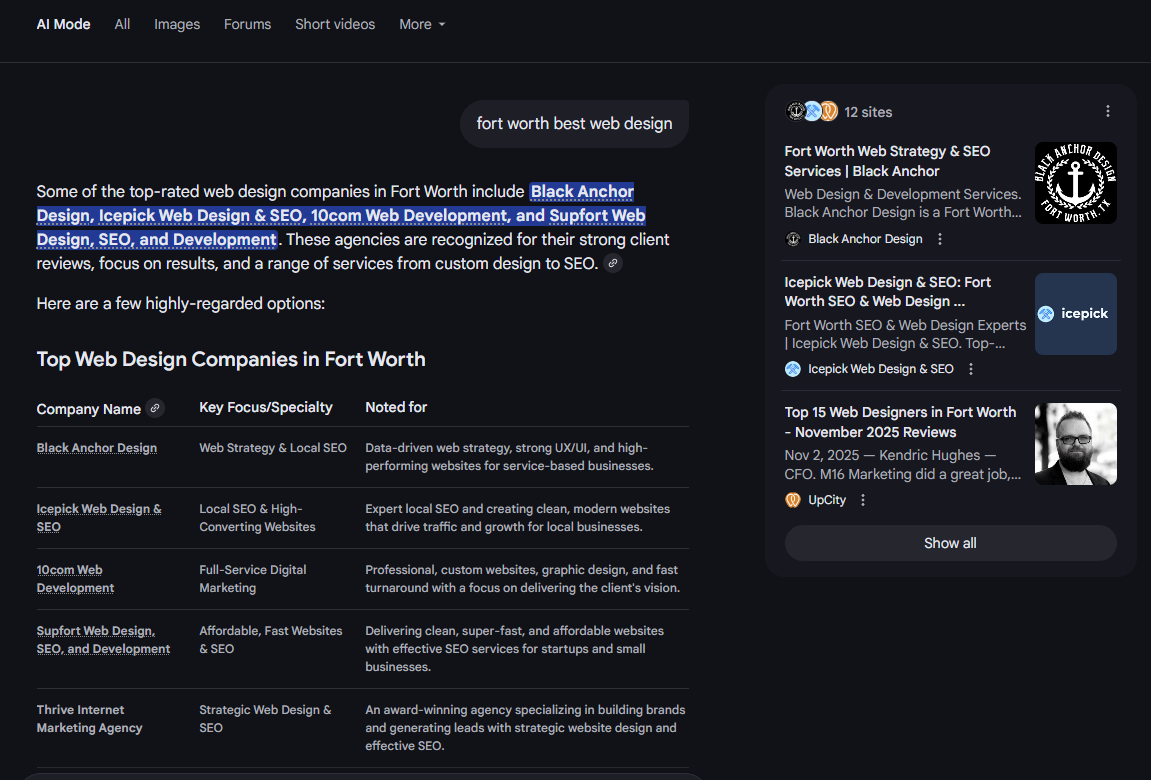
Task: Click the three-dot icon beside Black Anchor Design source
Action: click(939, 239)
